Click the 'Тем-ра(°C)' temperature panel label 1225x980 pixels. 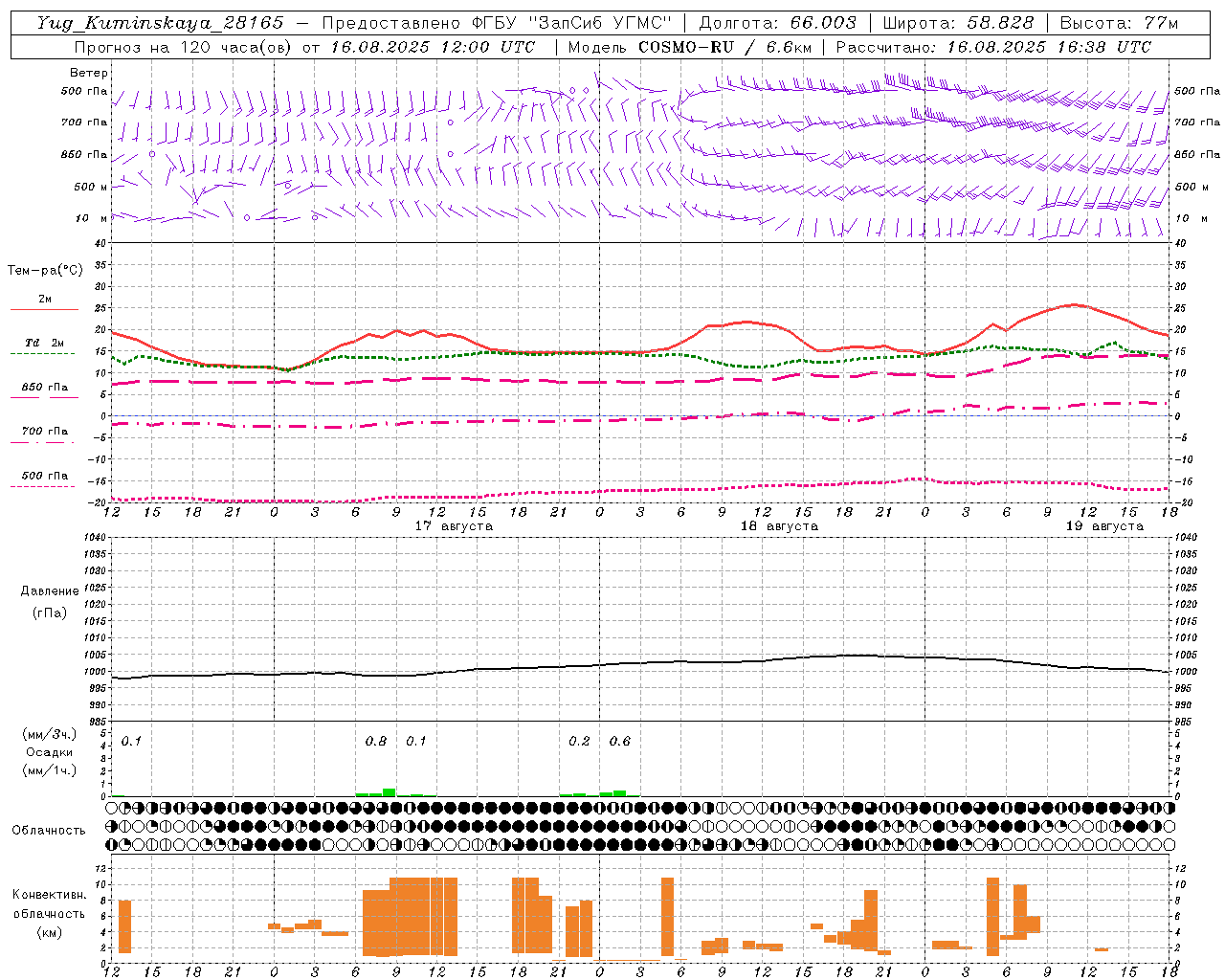pos(45,271)
